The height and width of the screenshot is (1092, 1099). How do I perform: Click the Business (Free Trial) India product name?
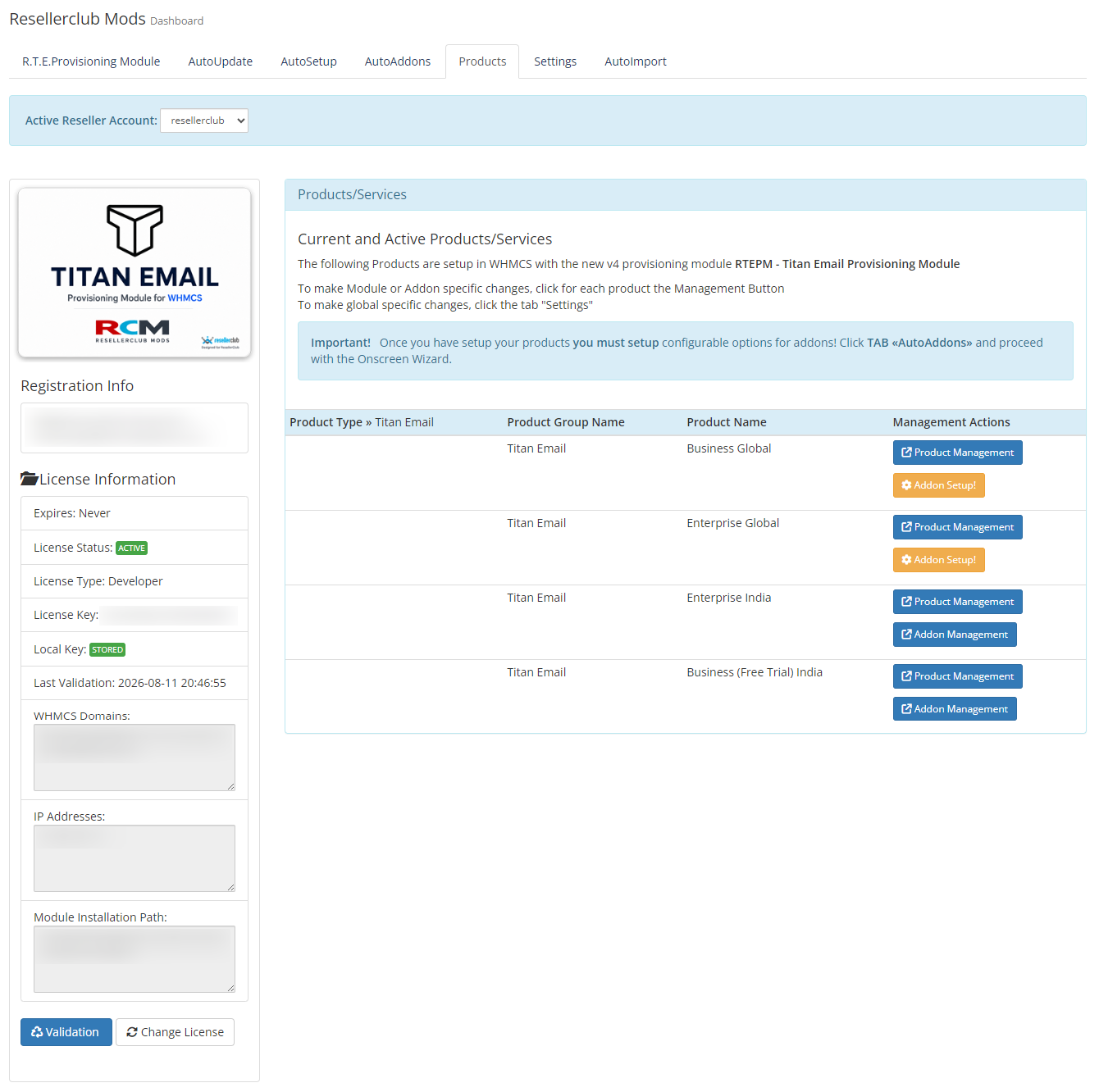755,672
